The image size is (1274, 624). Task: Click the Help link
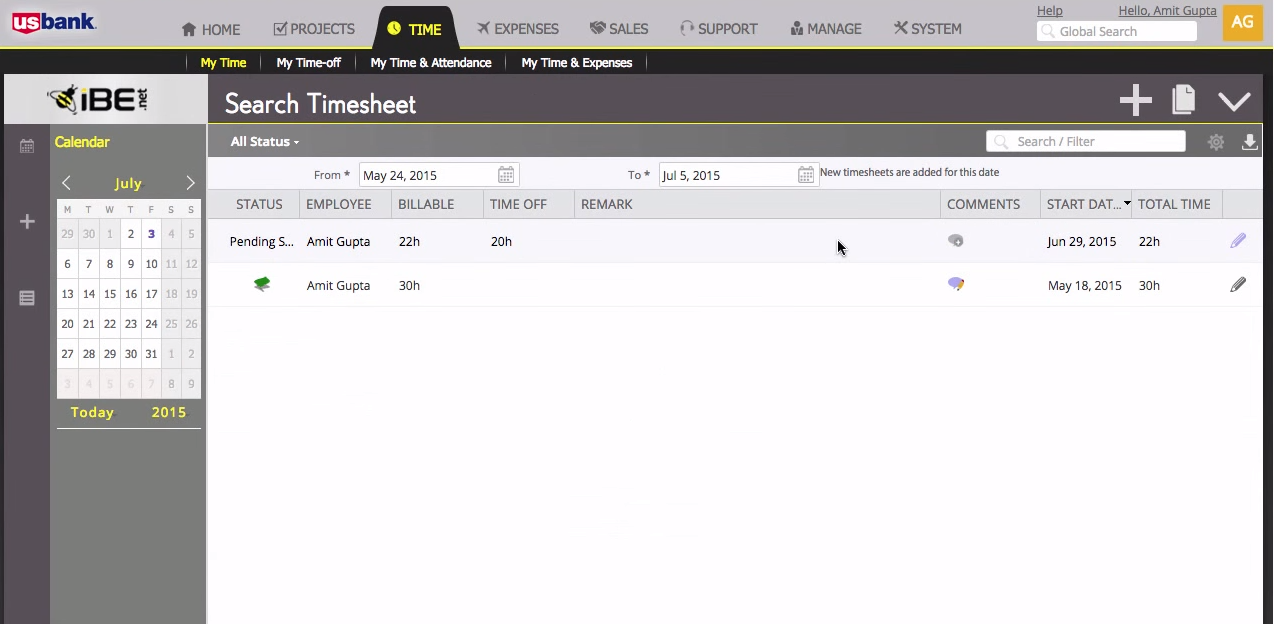(1049, 11)
